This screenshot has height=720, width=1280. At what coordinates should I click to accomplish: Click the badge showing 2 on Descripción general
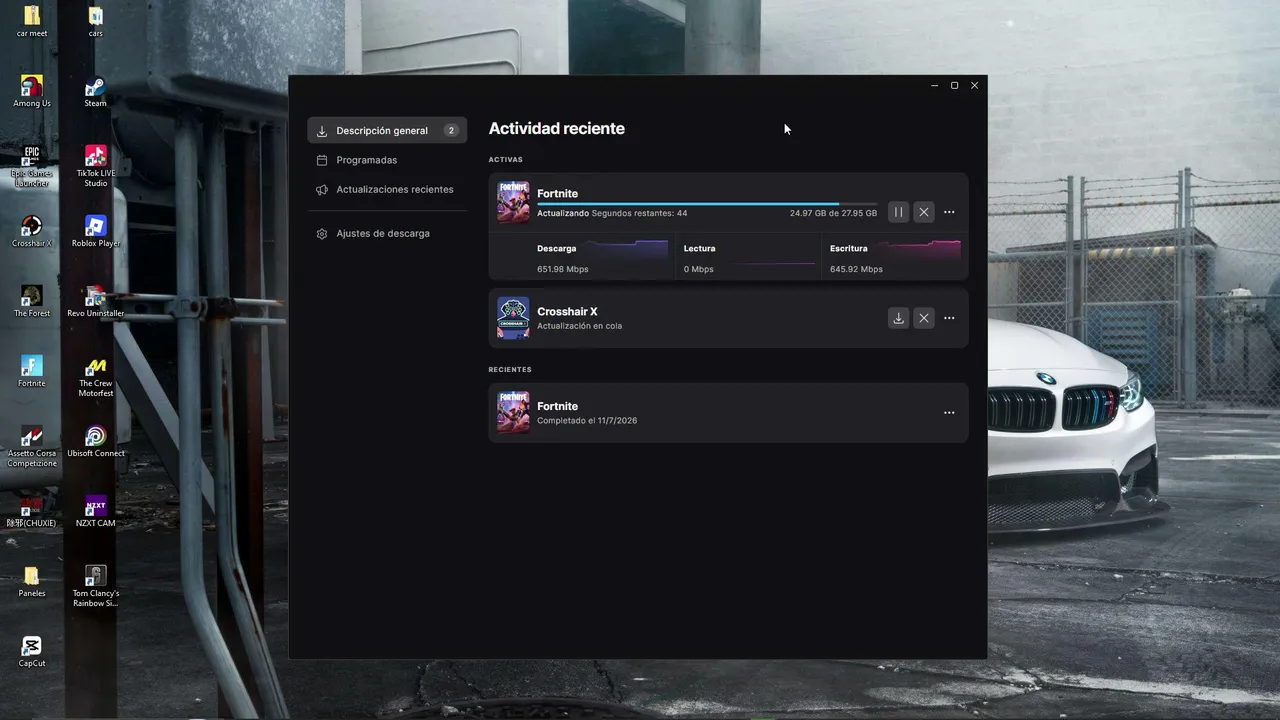(x=451, y=130)
